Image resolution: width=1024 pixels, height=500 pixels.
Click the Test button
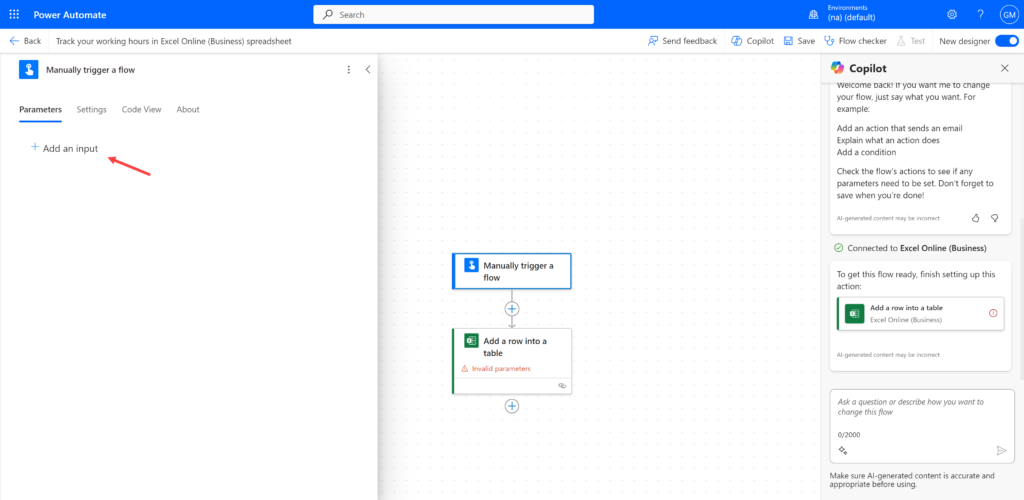tap(910, 40)
